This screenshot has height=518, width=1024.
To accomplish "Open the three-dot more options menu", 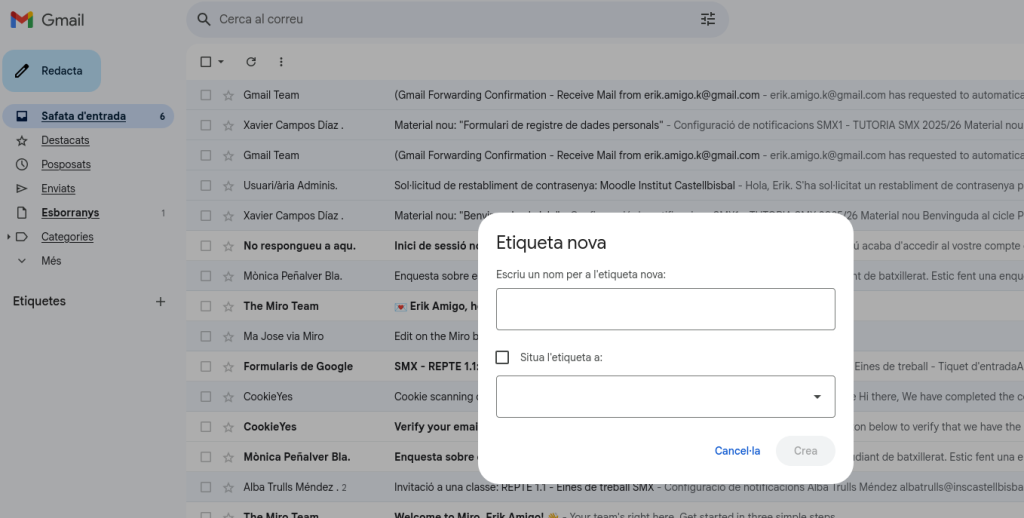I will [281, 62].
